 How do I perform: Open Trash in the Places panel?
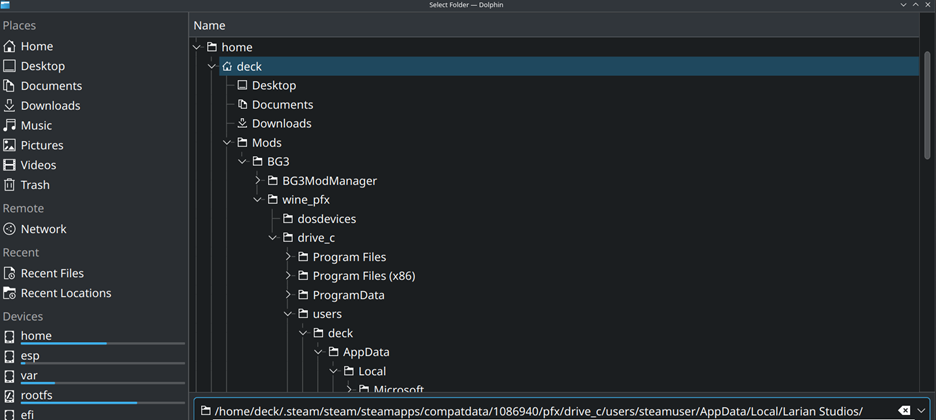pyautogui.click(x=34, y=185)
